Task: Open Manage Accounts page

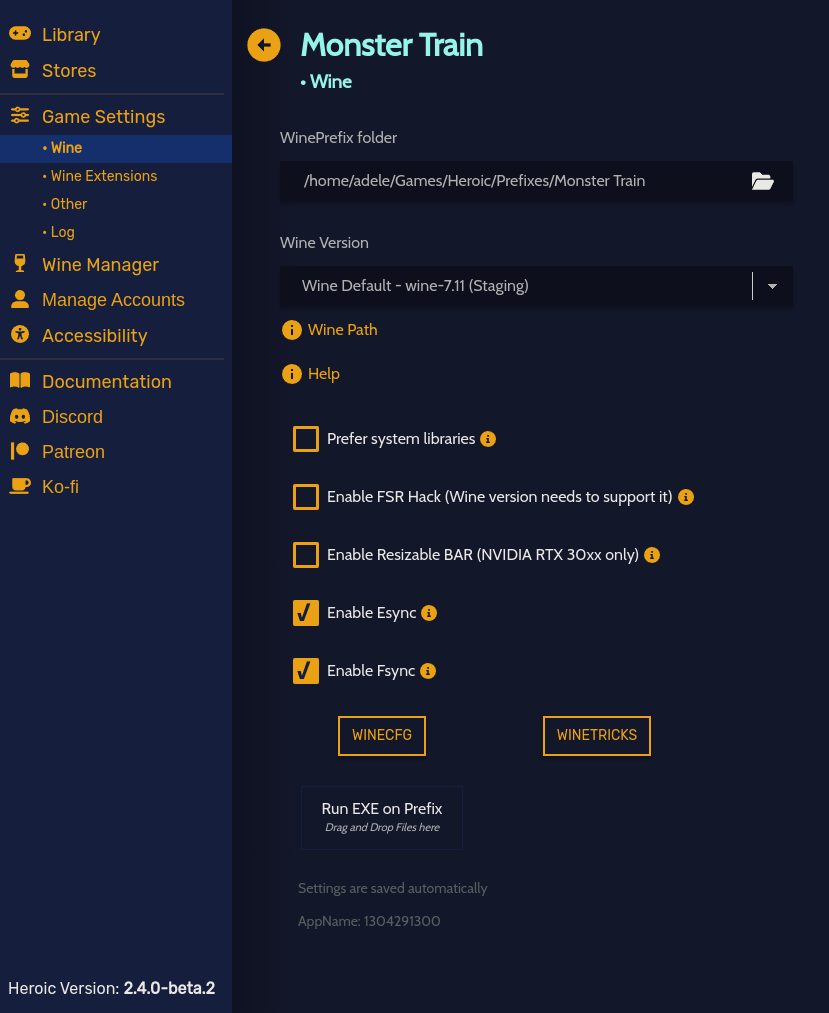Action: coord(113,300)
